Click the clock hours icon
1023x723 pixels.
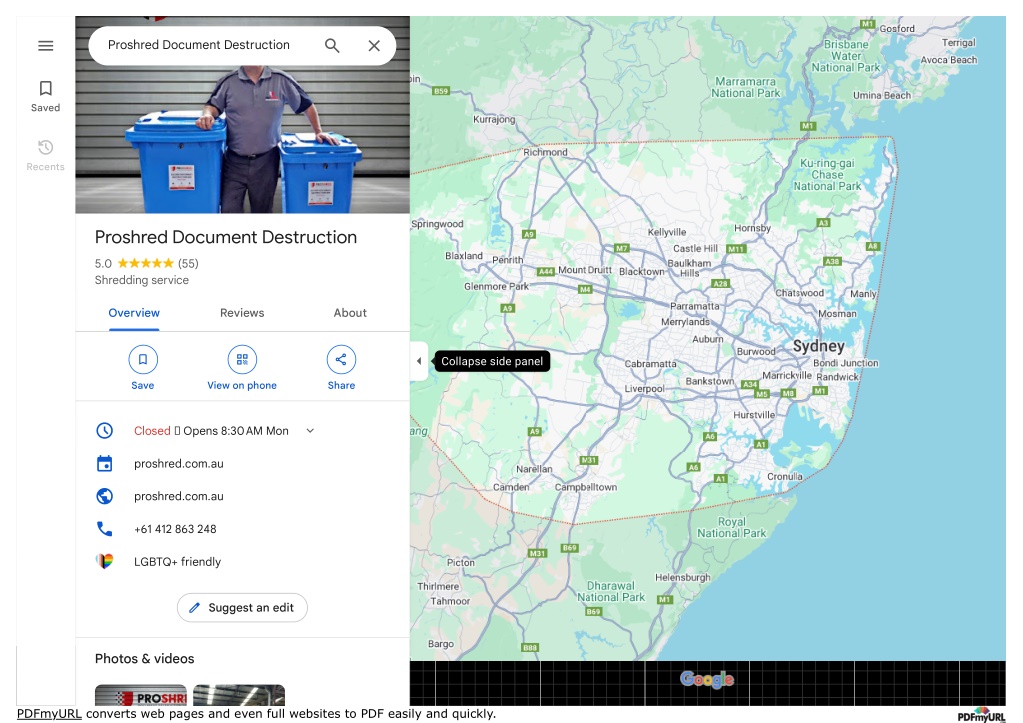point(104,431)
